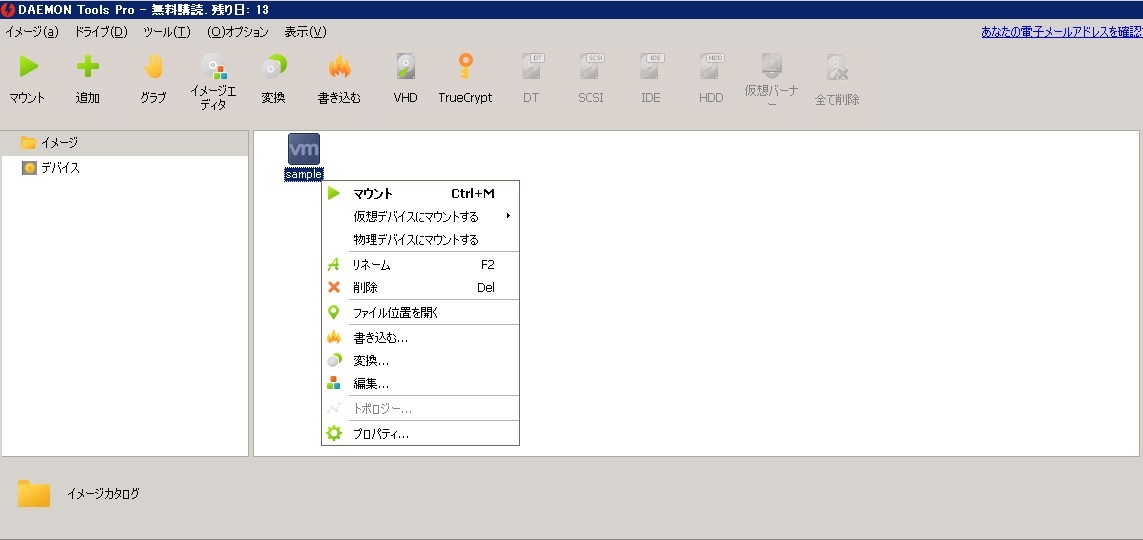Screen dimensions: 1143x540
Task: Click the イメージカタログ folder icon
Action: click(34, 493)
